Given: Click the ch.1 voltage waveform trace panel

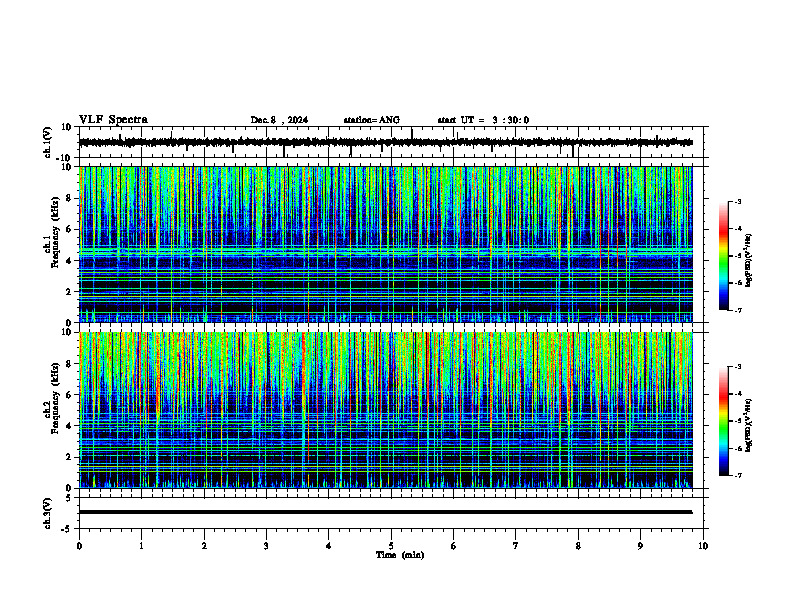Looking at the screenshot, I should pyautogui.click(x=393, y=142).
